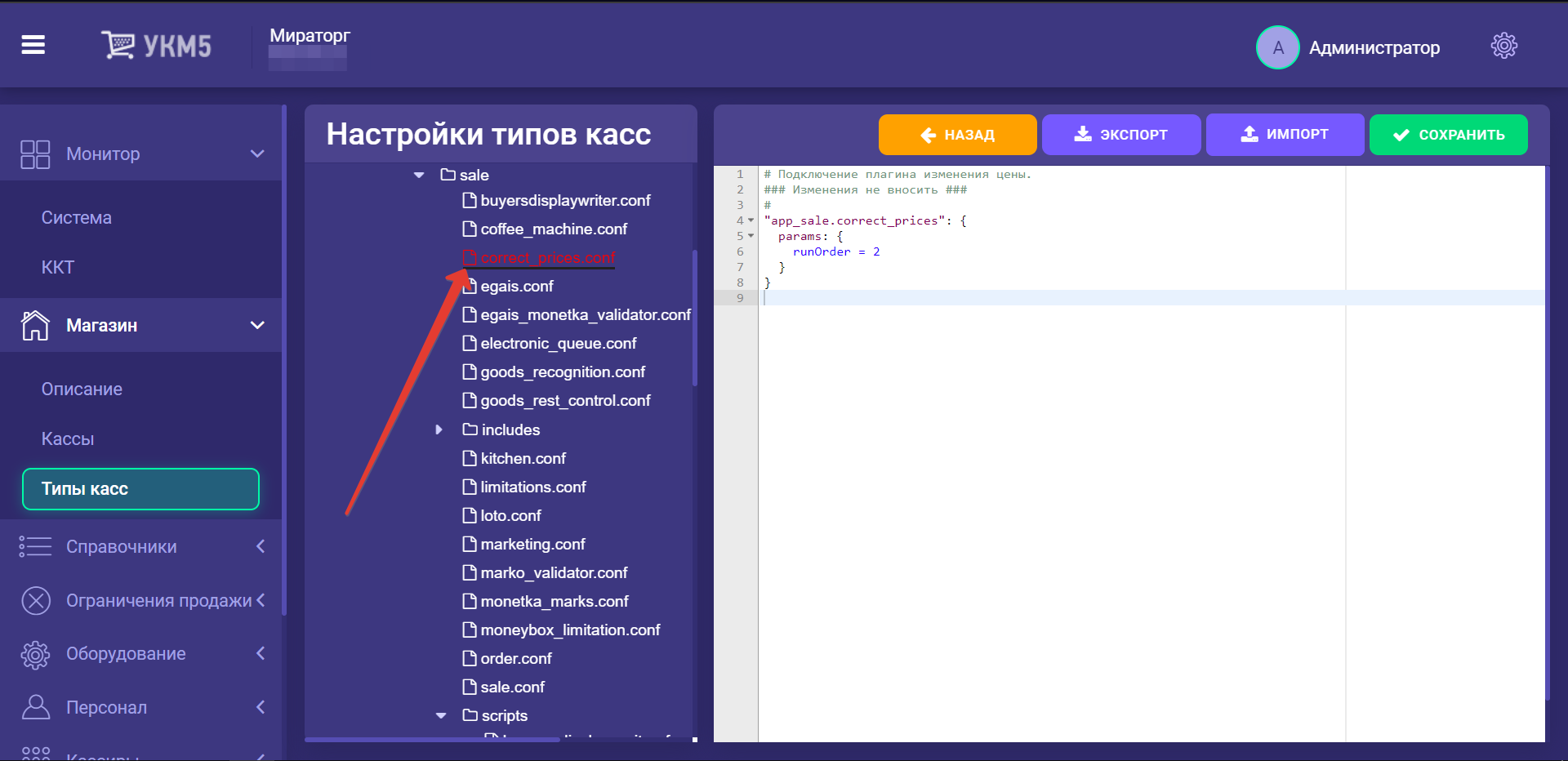This screenshot has width=1568, height=761.
Task: Click file icon of limitations.conf
Action: pos(470,487)
